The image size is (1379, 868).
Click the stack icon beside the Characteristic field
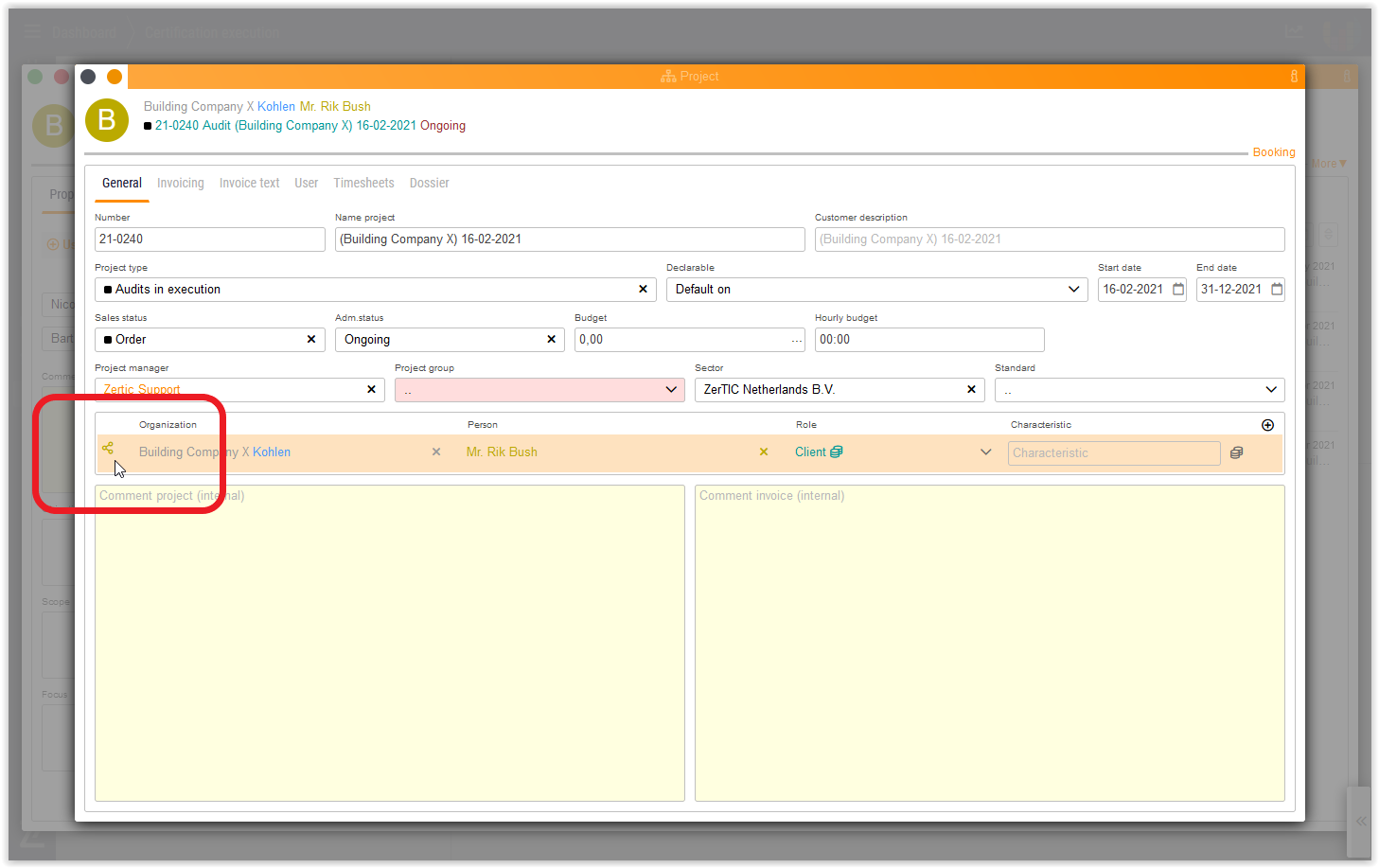coord(1236,453)
